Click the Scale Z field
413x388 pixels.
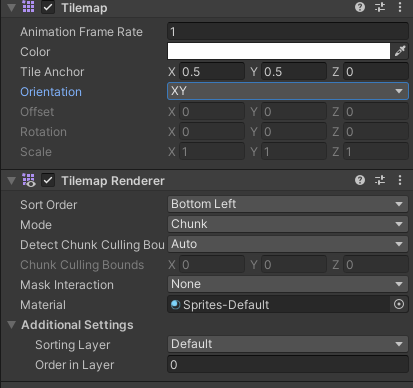point(376,151)
